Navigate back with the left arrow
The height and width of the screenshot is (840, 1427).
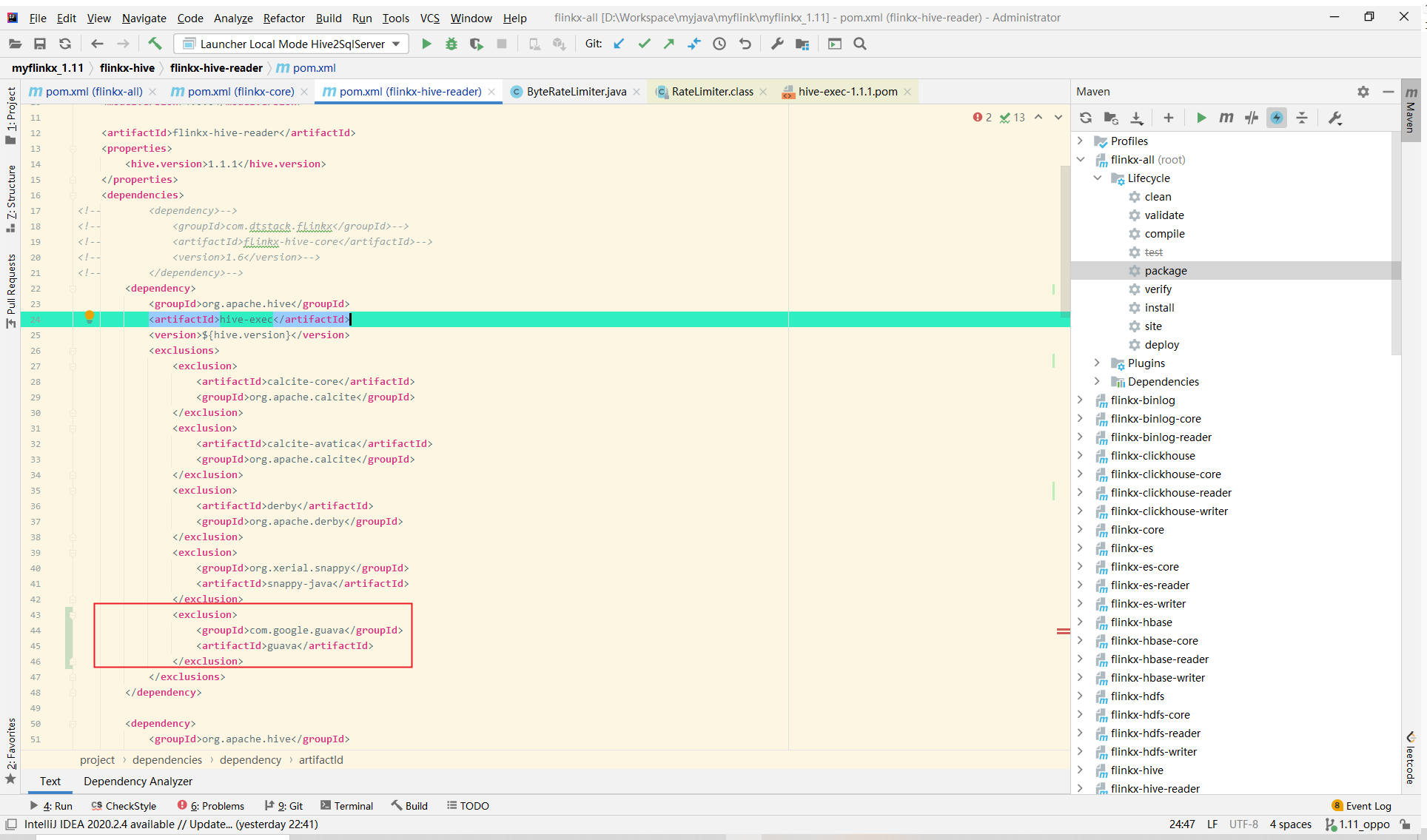(x=97, y=44)
